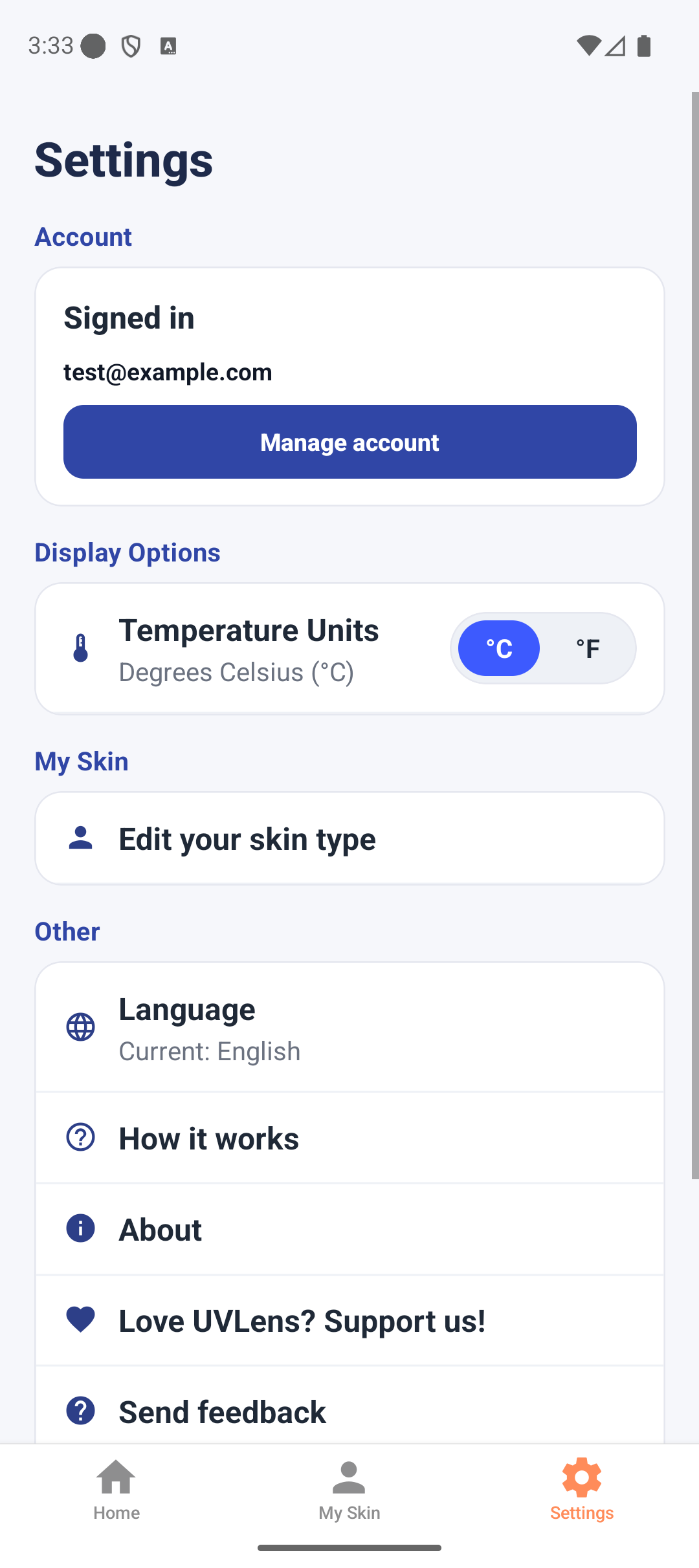Open the How it works entry

coord(349,1137)
